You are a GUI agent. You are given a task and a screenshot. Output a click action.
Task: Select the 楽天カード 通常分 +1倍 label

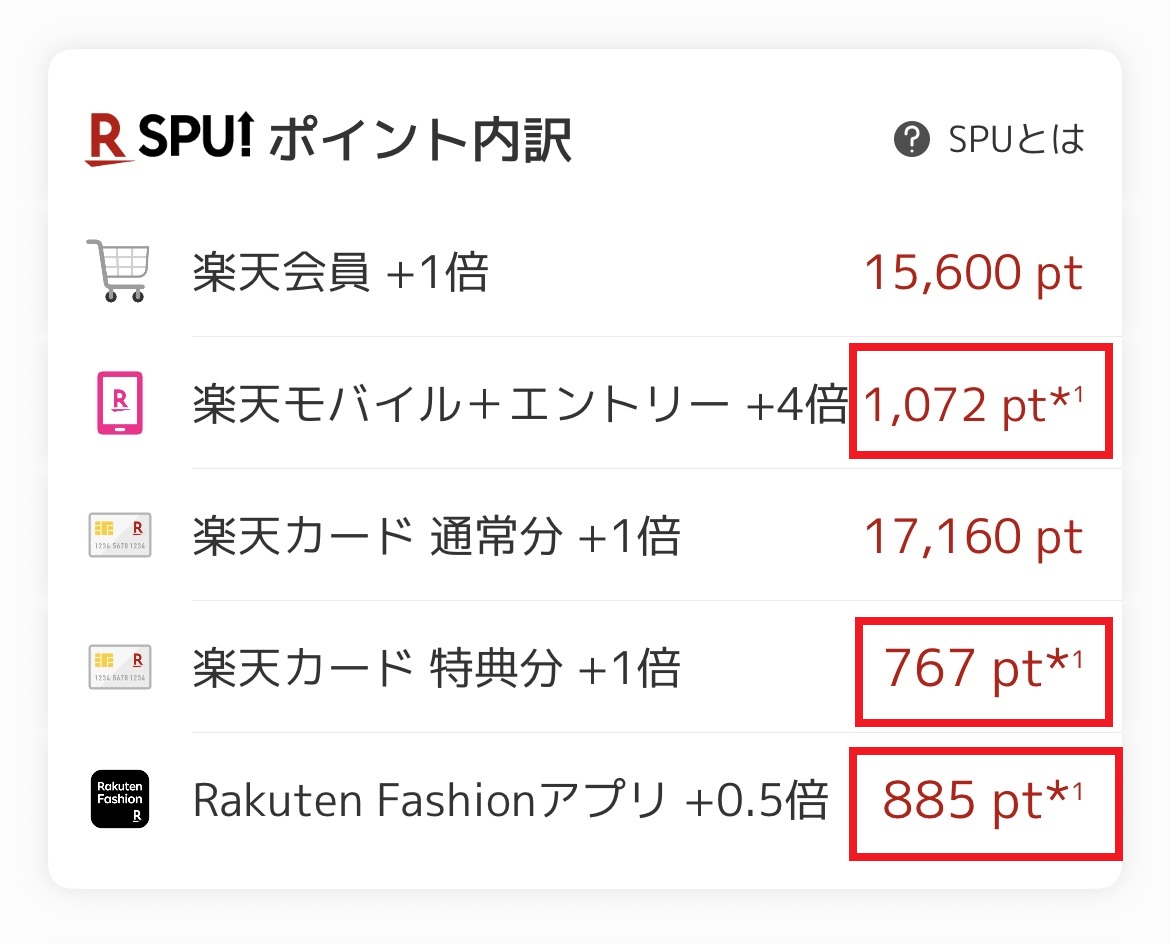(x=436, y=536)
